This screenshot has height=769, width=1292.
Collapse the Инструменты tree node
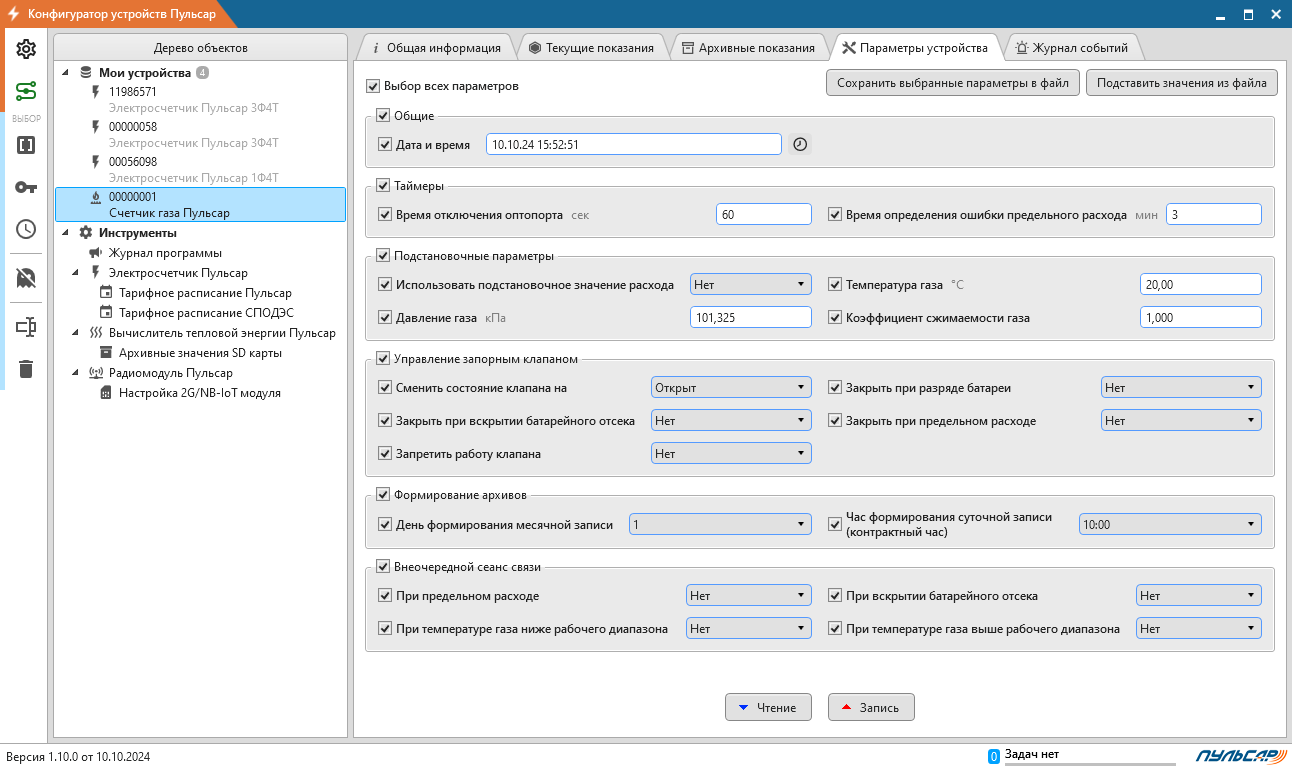tap(66, 233)
